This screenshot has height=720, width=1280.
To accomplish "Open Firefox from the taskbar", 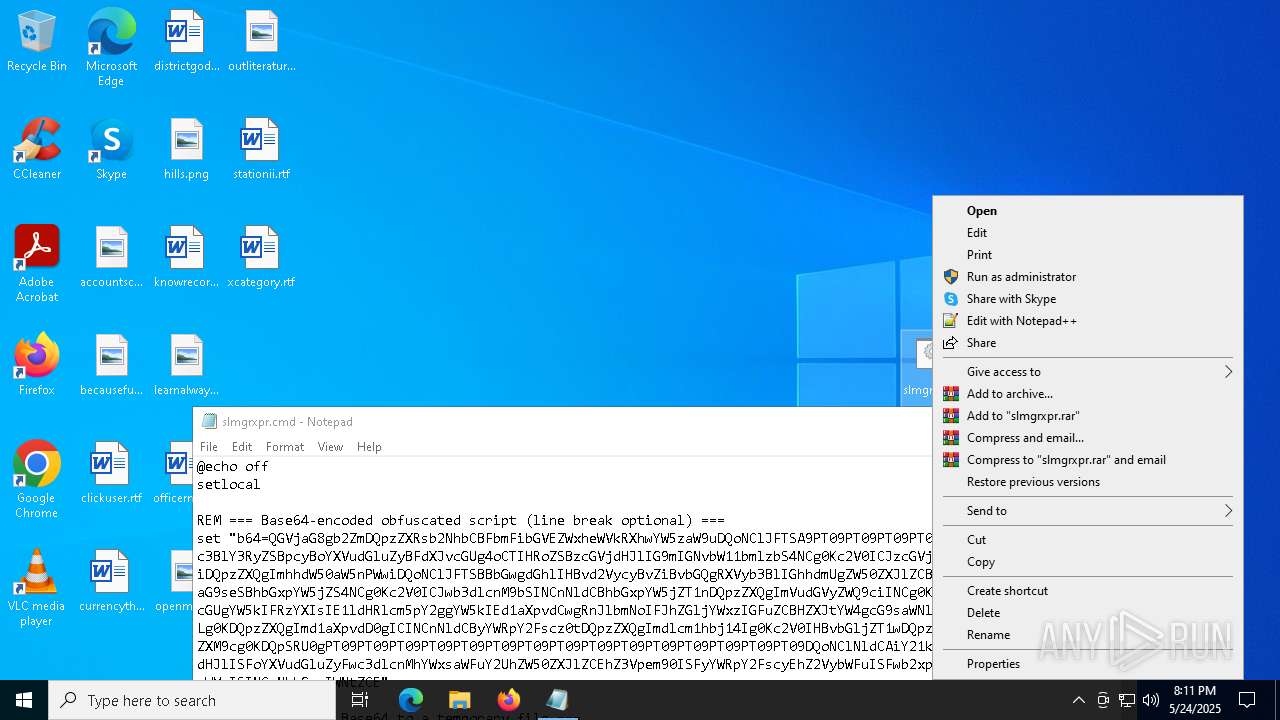I will pos(508,700).
